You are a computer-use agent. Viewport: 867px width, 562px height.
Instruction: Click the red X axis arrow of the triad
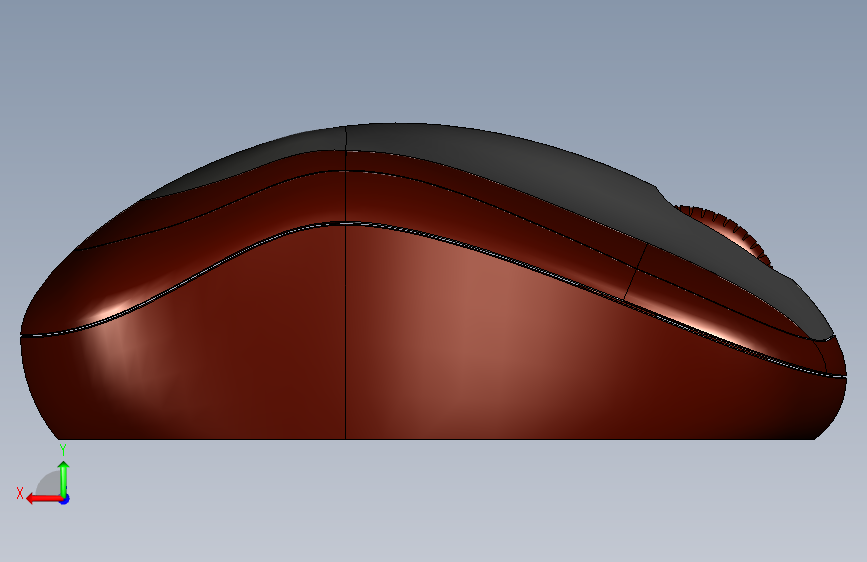tap(43, 499)
